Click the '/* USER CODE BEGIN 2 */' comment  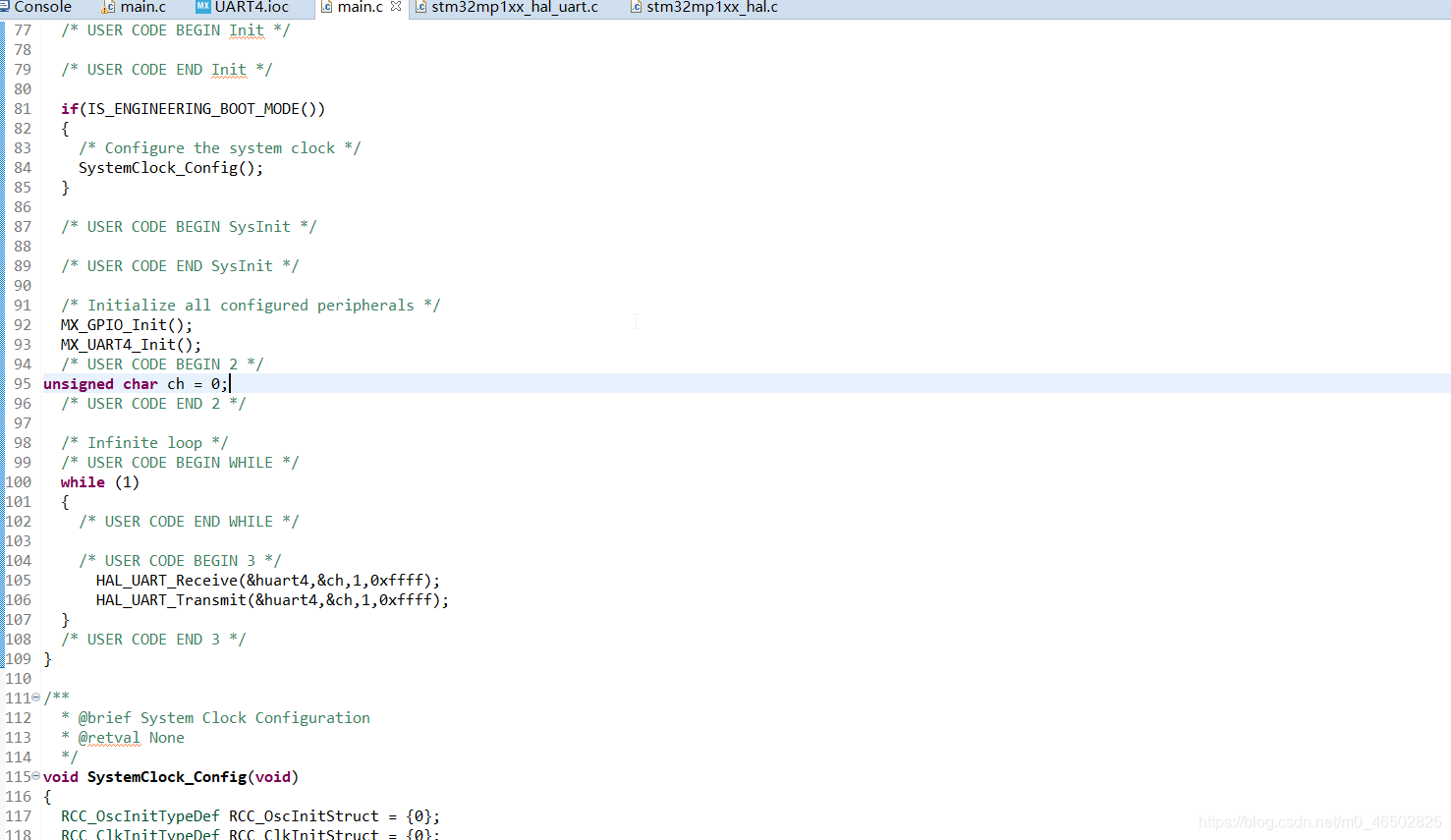(x=162, y=364)
